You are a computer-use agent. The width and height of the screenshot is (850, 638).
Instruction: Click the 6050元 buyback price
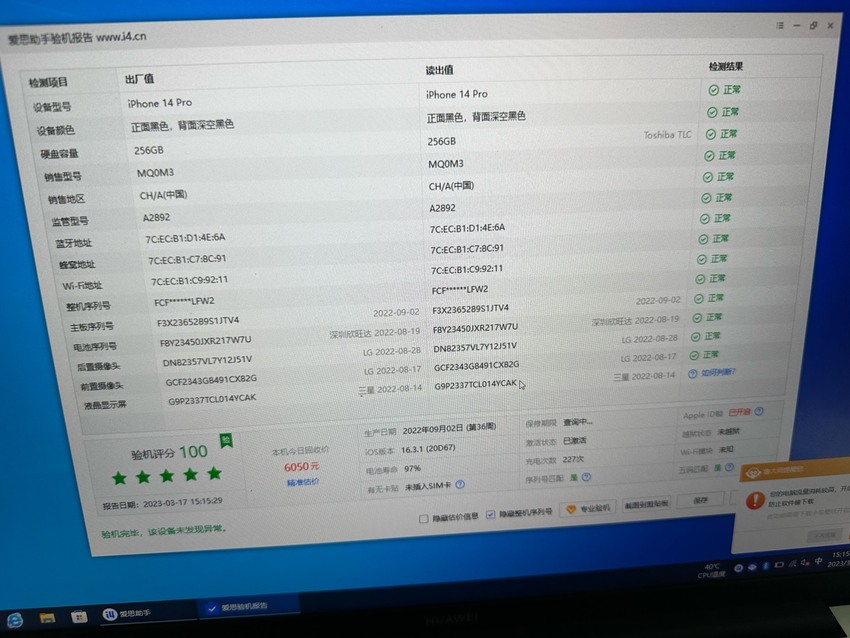tap(301, 467)
